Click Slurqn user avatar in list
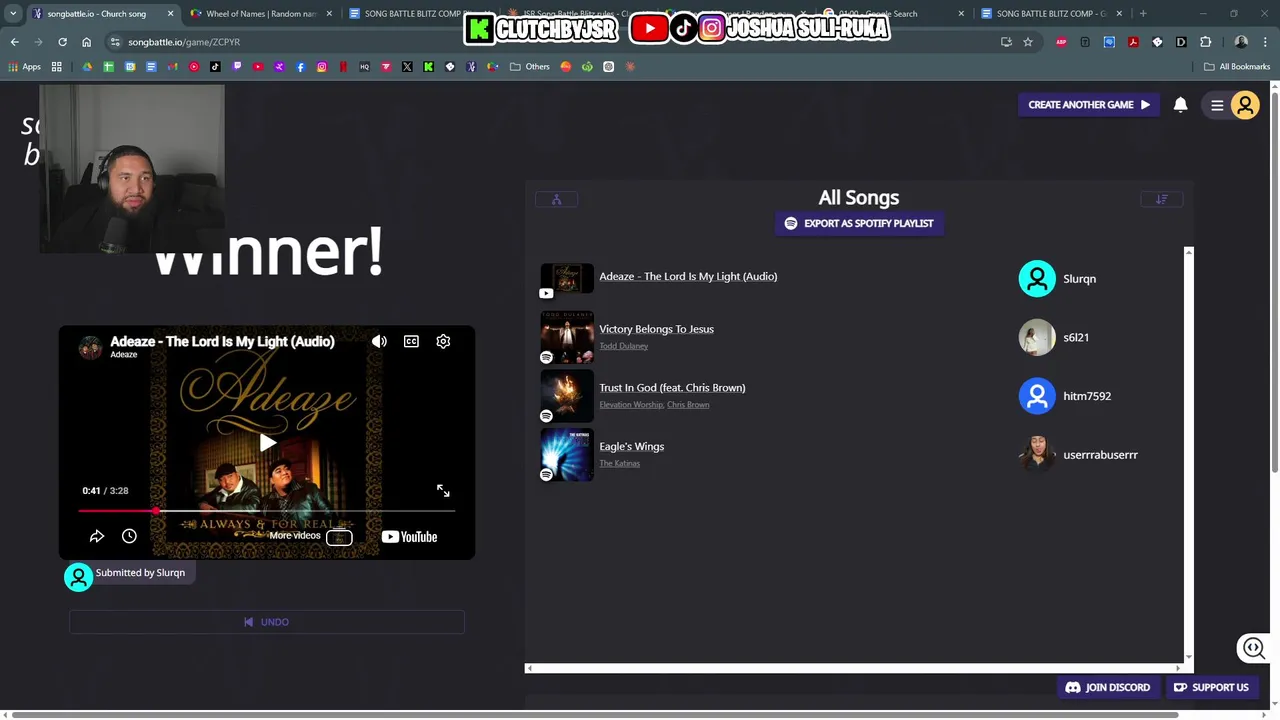The image size is (1280, 720). (x=1037, y=279)
